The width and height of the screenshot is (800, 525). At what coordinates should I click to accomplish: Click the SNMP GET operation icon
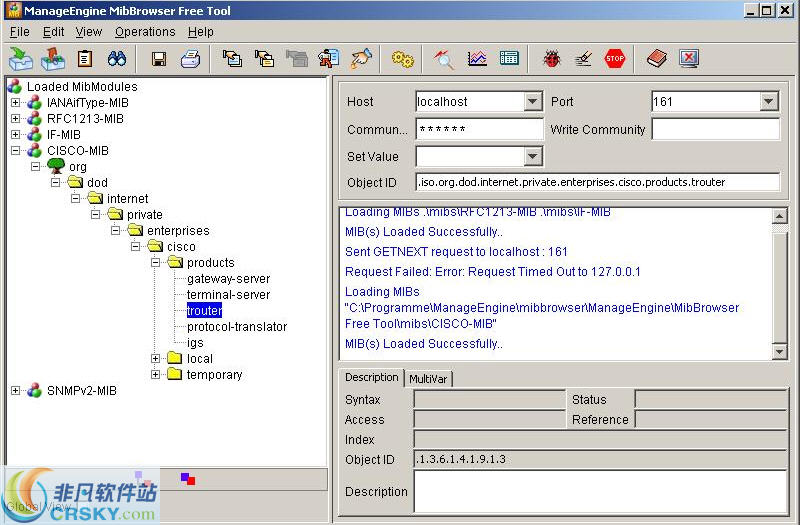tap(233, 59)
